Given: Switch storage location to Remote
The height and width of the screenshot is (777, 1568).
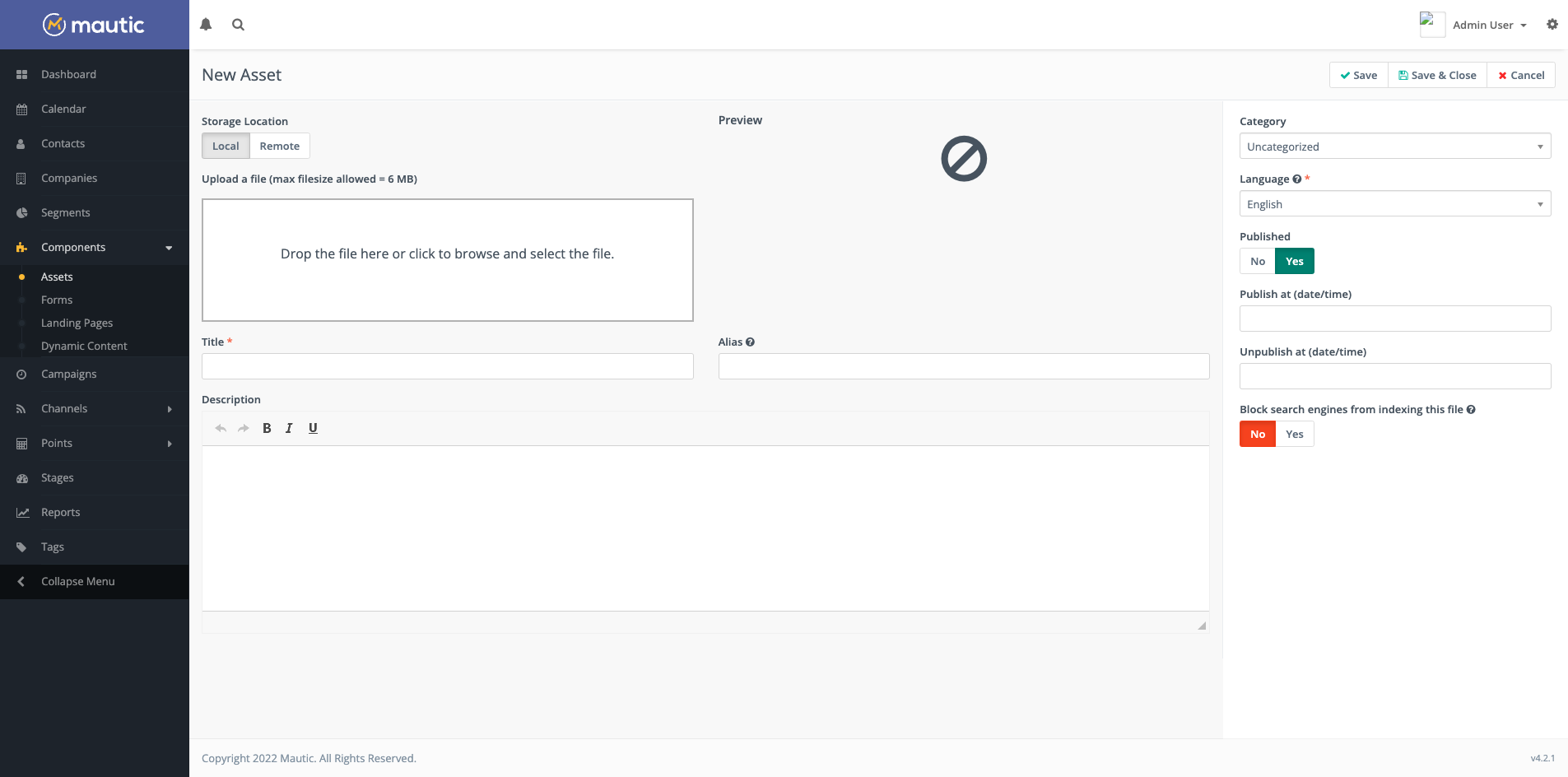Looking at the screenshot, I should coord(279,147).
